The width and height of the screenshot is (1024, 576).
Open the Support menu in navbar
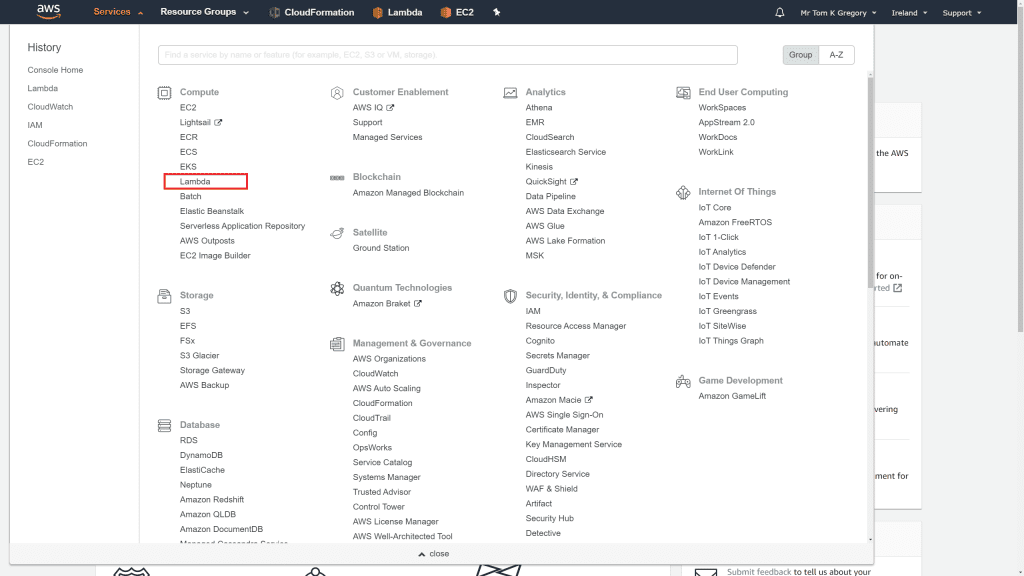coord(961,13)
